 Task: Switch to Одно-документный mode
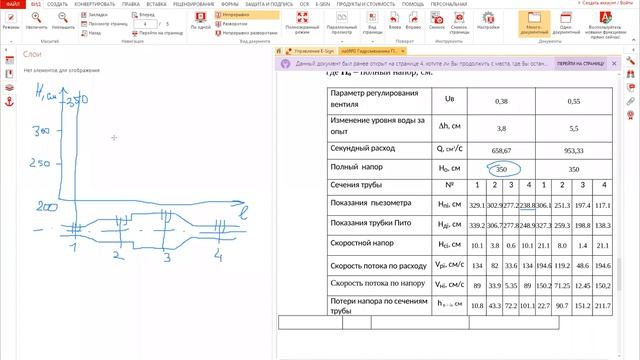(566, 23)
